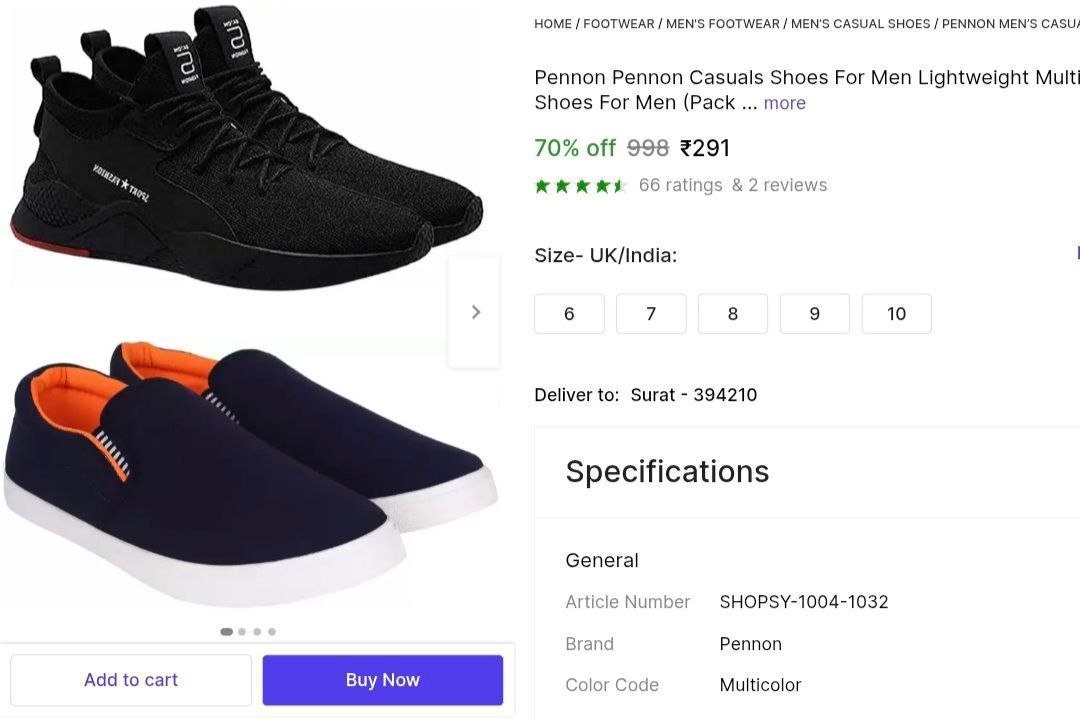1080x720 pixels.
Task: Navigate to HOME via the breadcrumb
Action: pyautogui.click(x=553, y=23)
